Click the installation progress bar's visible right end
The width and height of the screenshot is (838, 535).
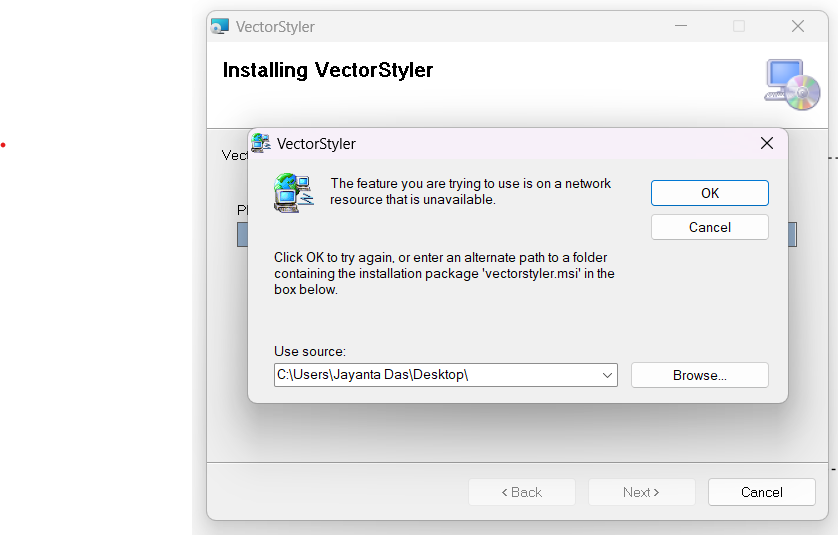(x=792, y=235)
